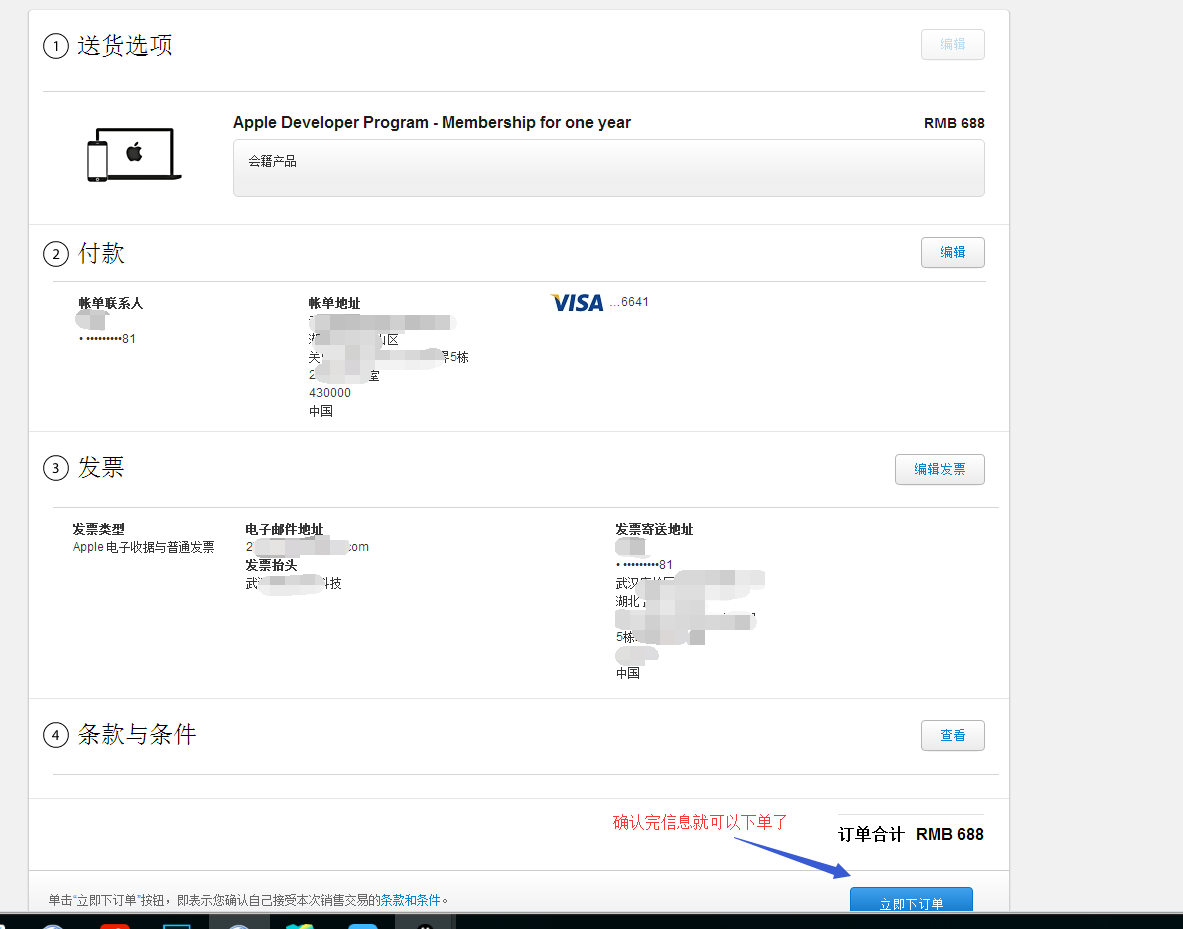The height and width of the screenshot is (929, 1183).
Task: Click the card number ending in 6641
Action: [630, 302]
